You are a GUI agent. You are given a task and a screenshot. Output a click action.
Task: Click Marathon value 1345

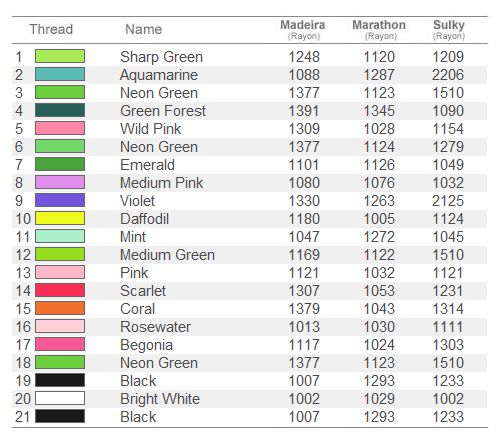pos(379,111)
